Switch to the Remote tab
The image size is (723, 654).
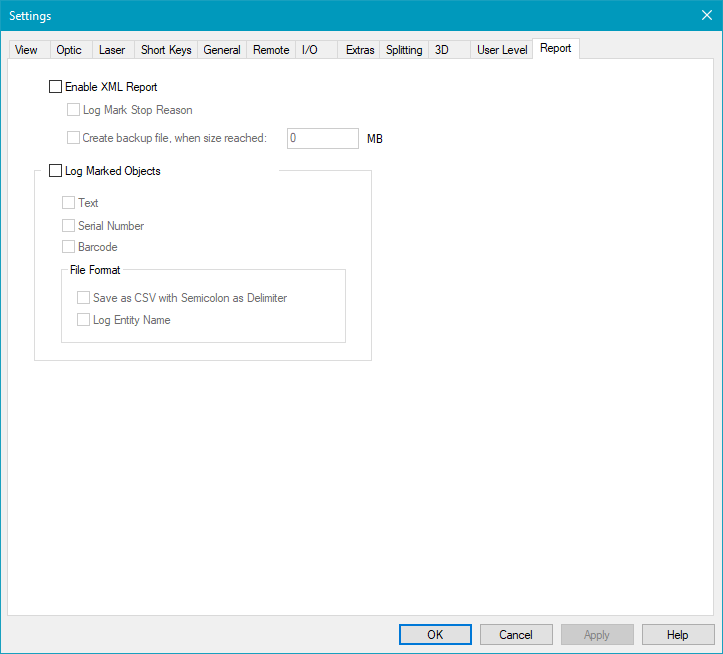(x=271, y=50)
